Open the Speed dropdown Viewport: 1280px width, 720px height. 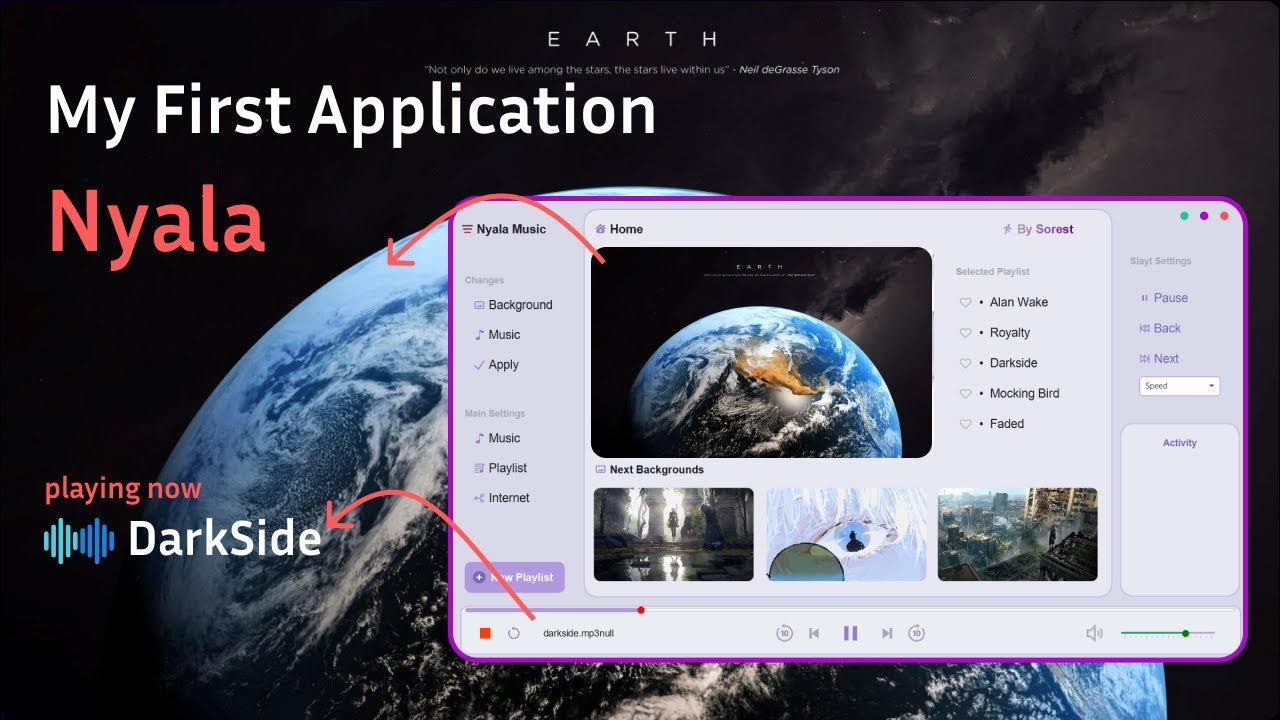tap(1180, 386)
